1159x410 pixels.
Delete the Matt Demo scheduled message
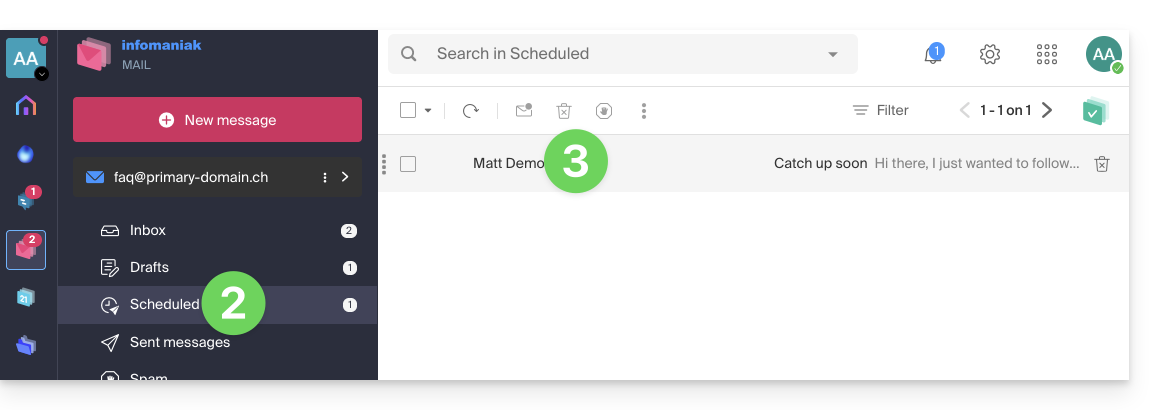pos(1101,164)
